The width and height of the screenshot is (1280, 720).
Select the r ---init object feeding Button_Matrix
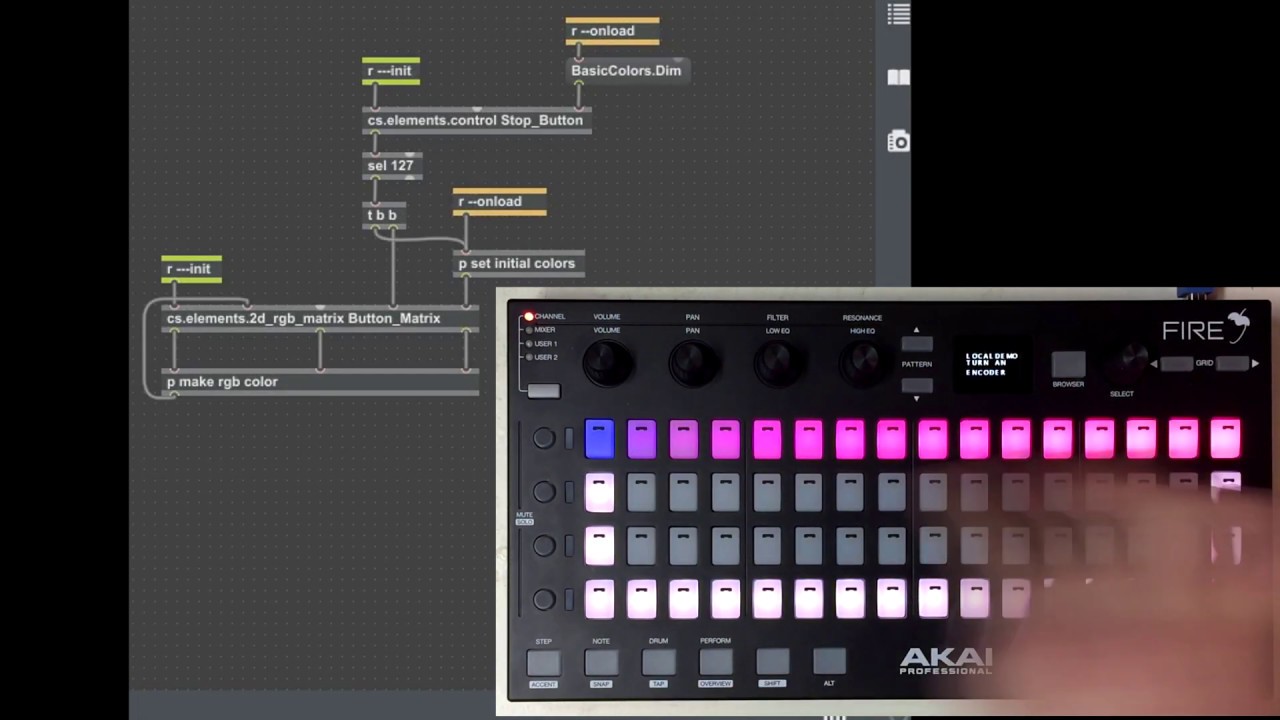(192, 269)
